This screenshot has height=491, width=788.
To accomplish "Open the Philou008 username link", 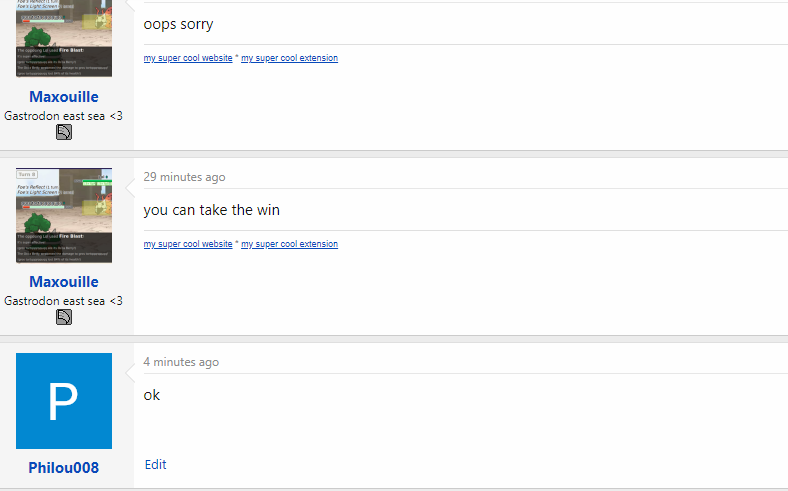I will [x=64, y=467].
